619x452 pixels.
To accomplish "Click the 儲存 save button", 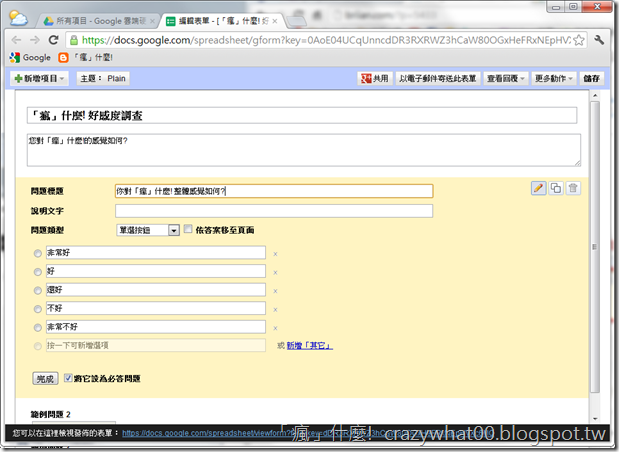I will (591, 79).
